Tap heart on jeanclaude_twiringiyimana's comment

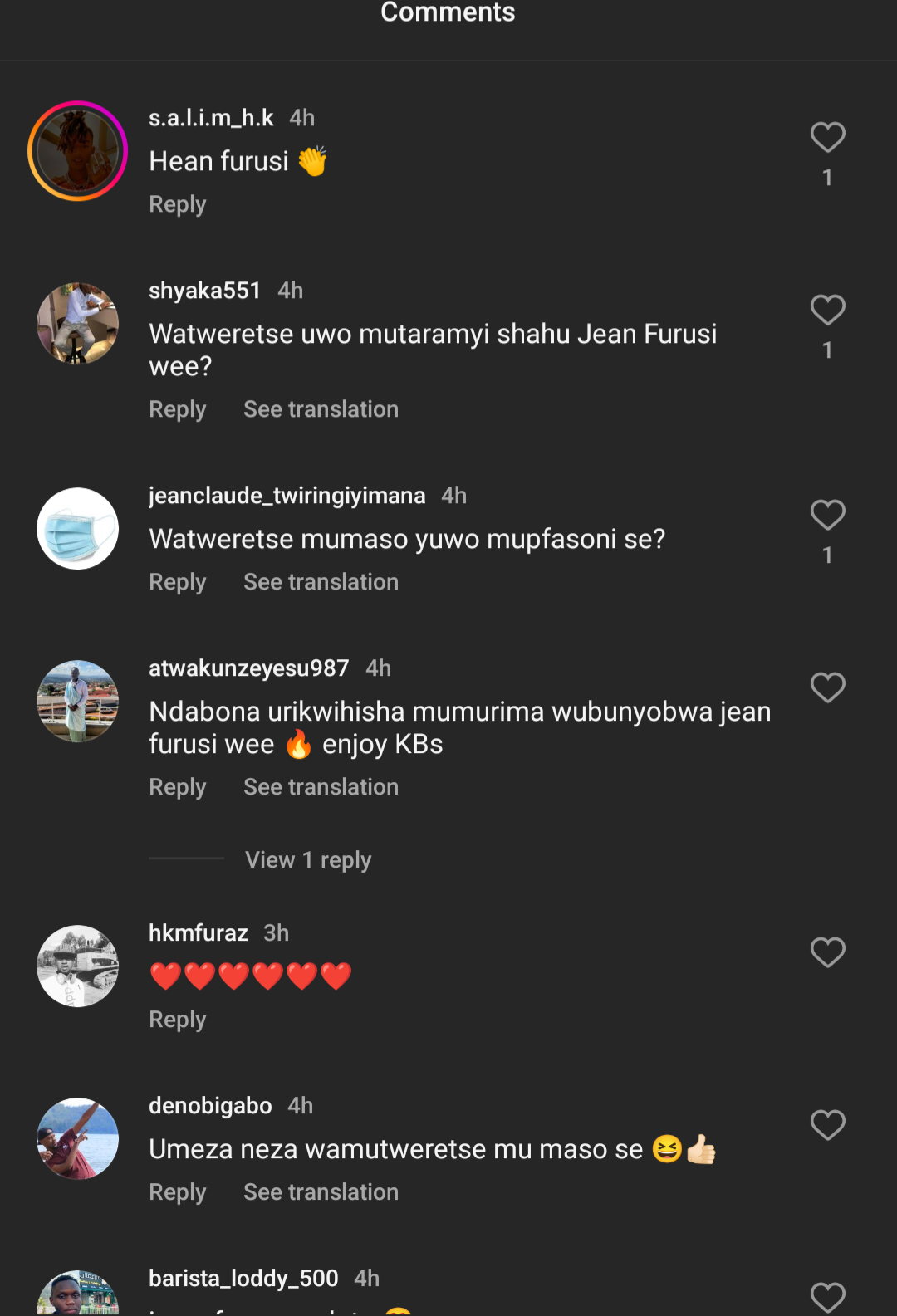tap(827, 516)
